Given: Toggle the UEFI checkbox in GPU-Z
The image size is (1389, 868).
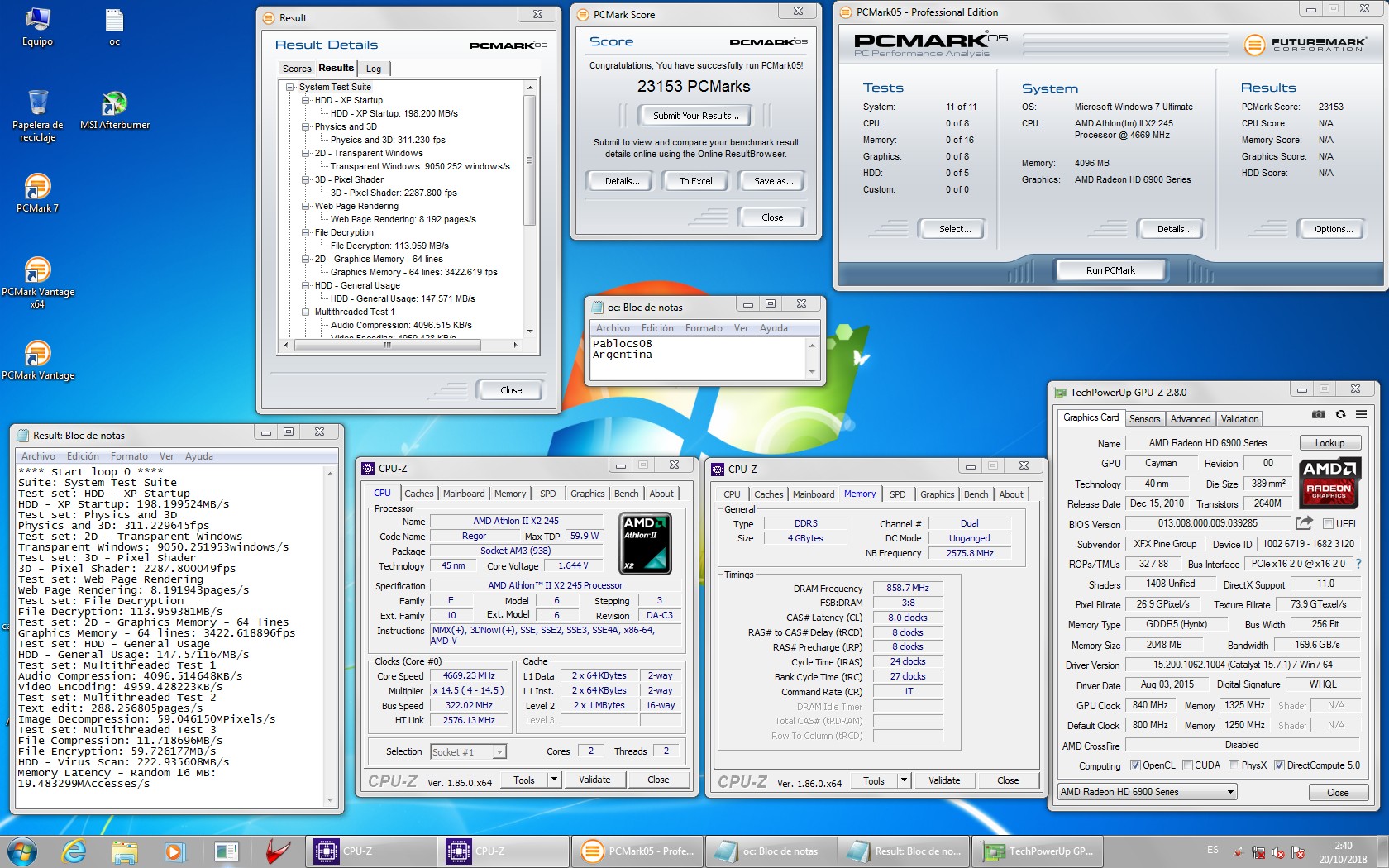Looking at the screenshot, I should click(x=1328, y=524).
